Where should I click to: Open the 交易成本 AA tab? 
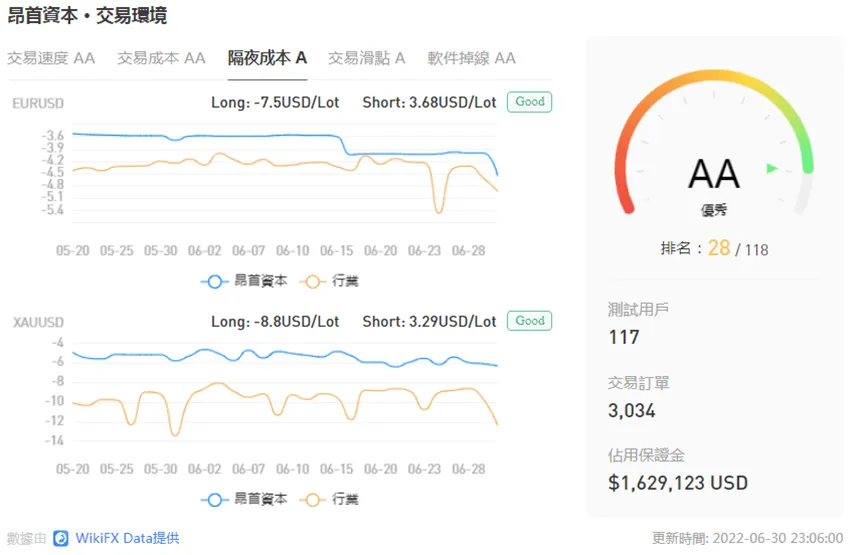pyautogui.click(x=161, y=58)
